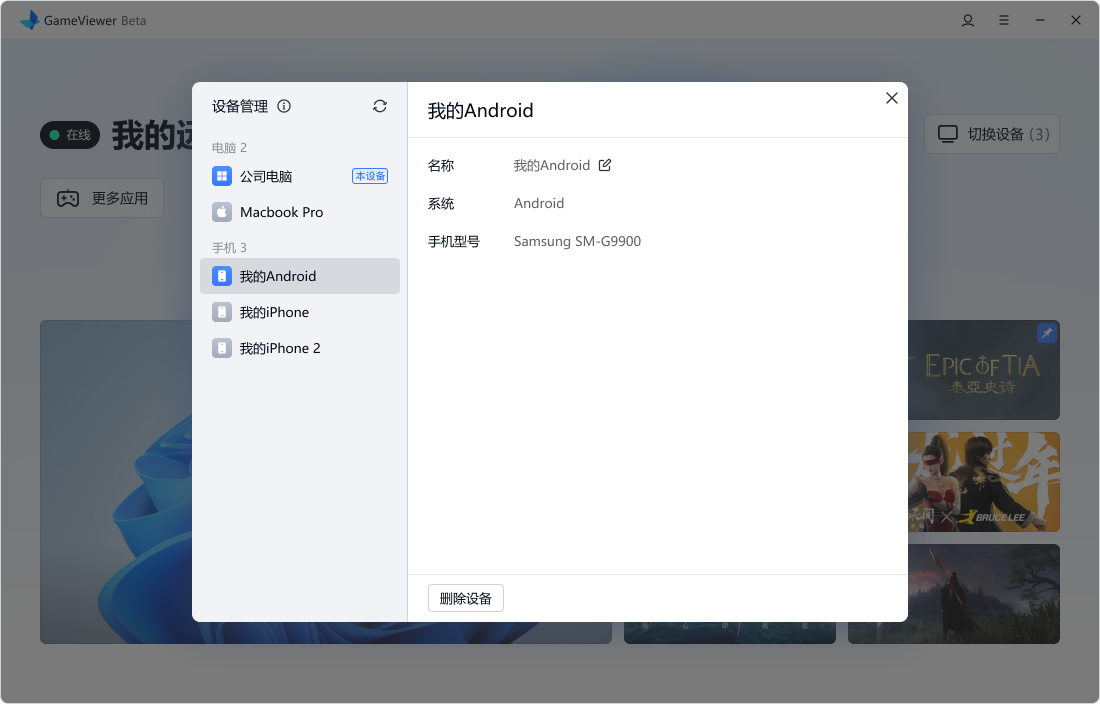1100x704 pixels.
Task: Click the info icon beside 设备管理
Action: pos(284,106)
